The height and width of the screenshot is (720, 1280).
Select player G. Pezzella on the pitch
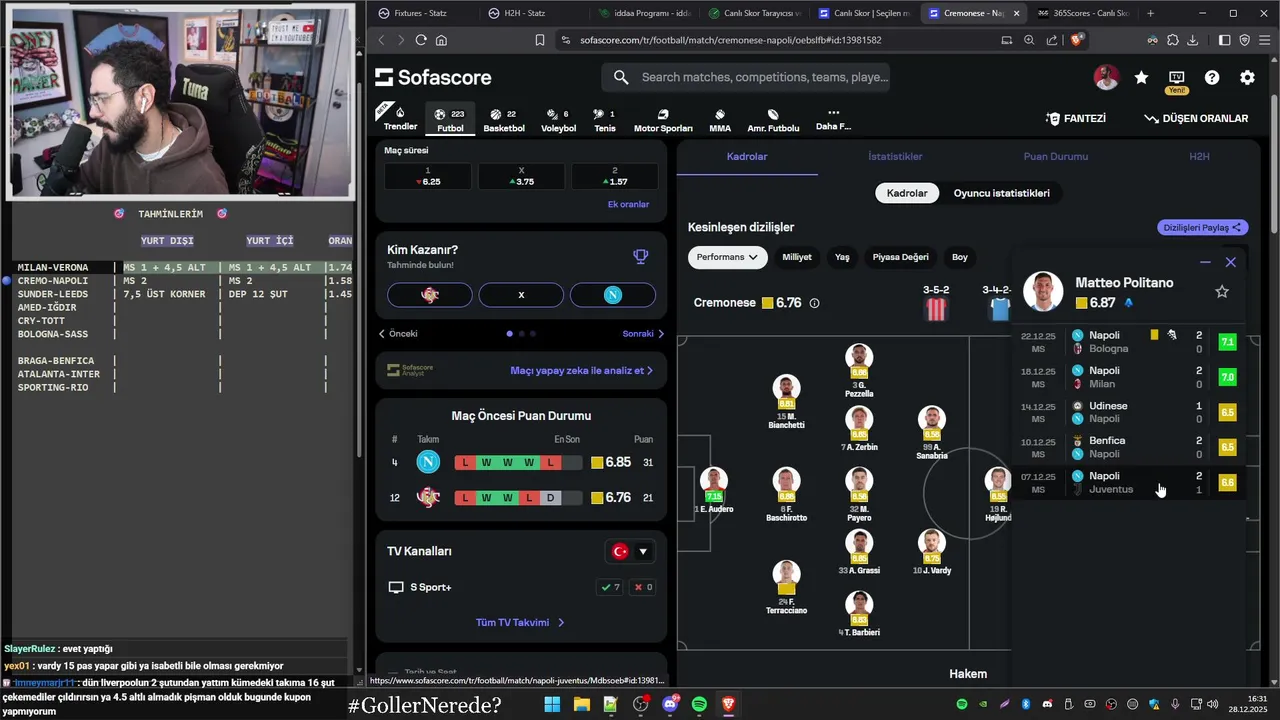click(859, 371)
